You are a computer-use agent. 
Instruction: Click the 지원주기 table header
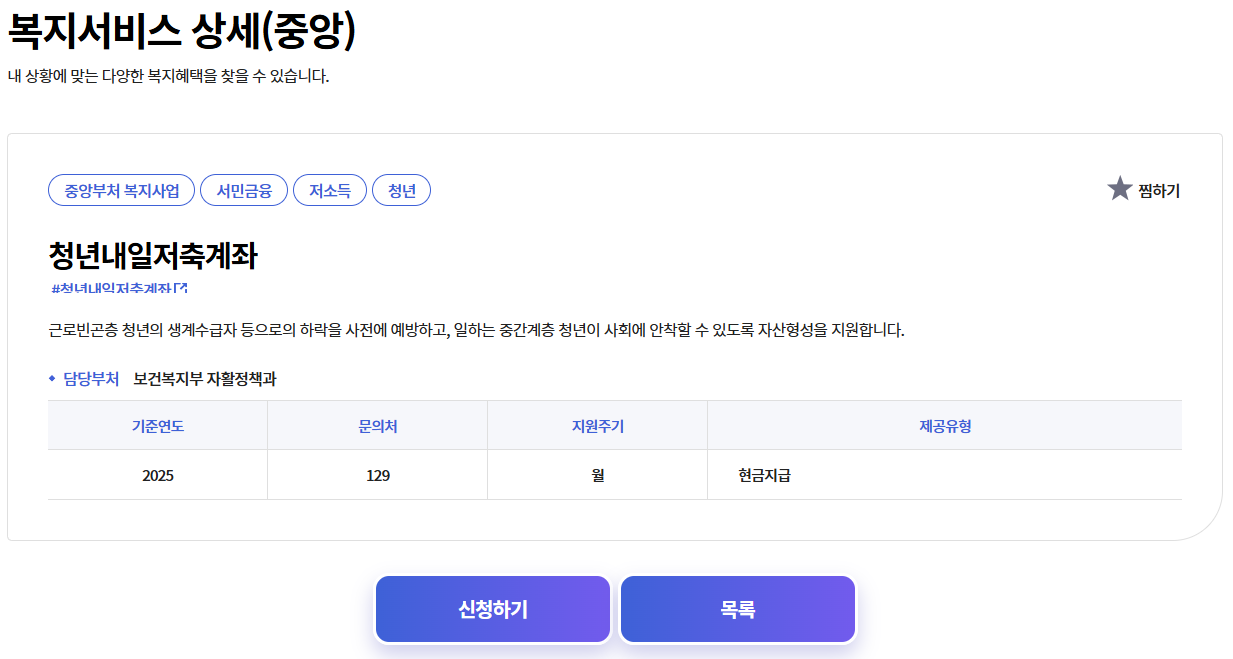coord(596,424)
